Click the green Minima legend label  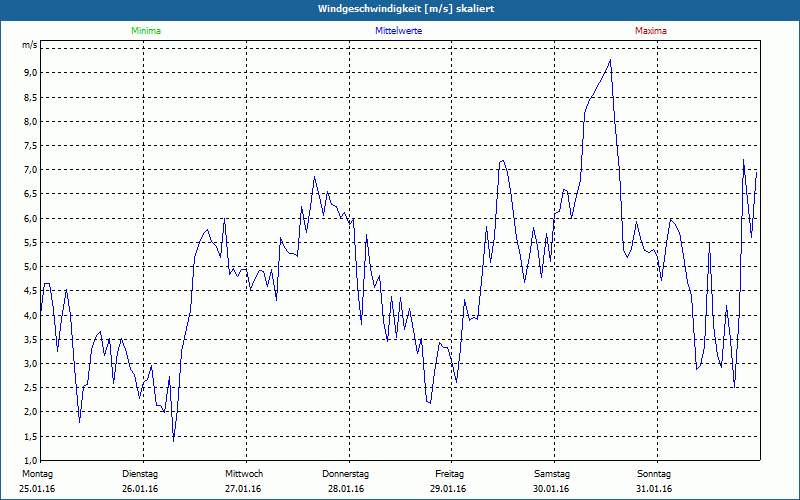[146, 31]
